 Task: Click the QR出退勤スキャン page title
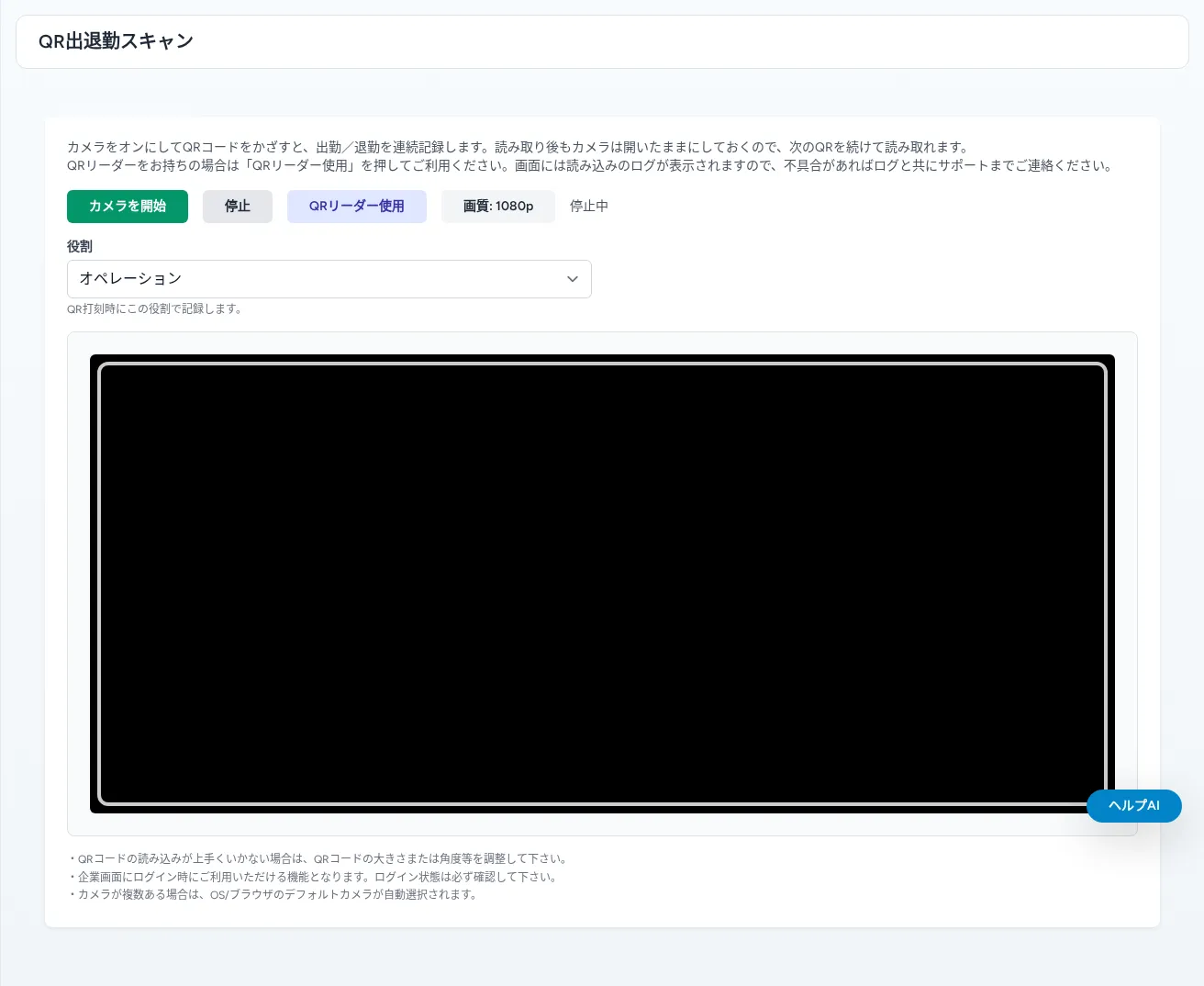point(116,41)
